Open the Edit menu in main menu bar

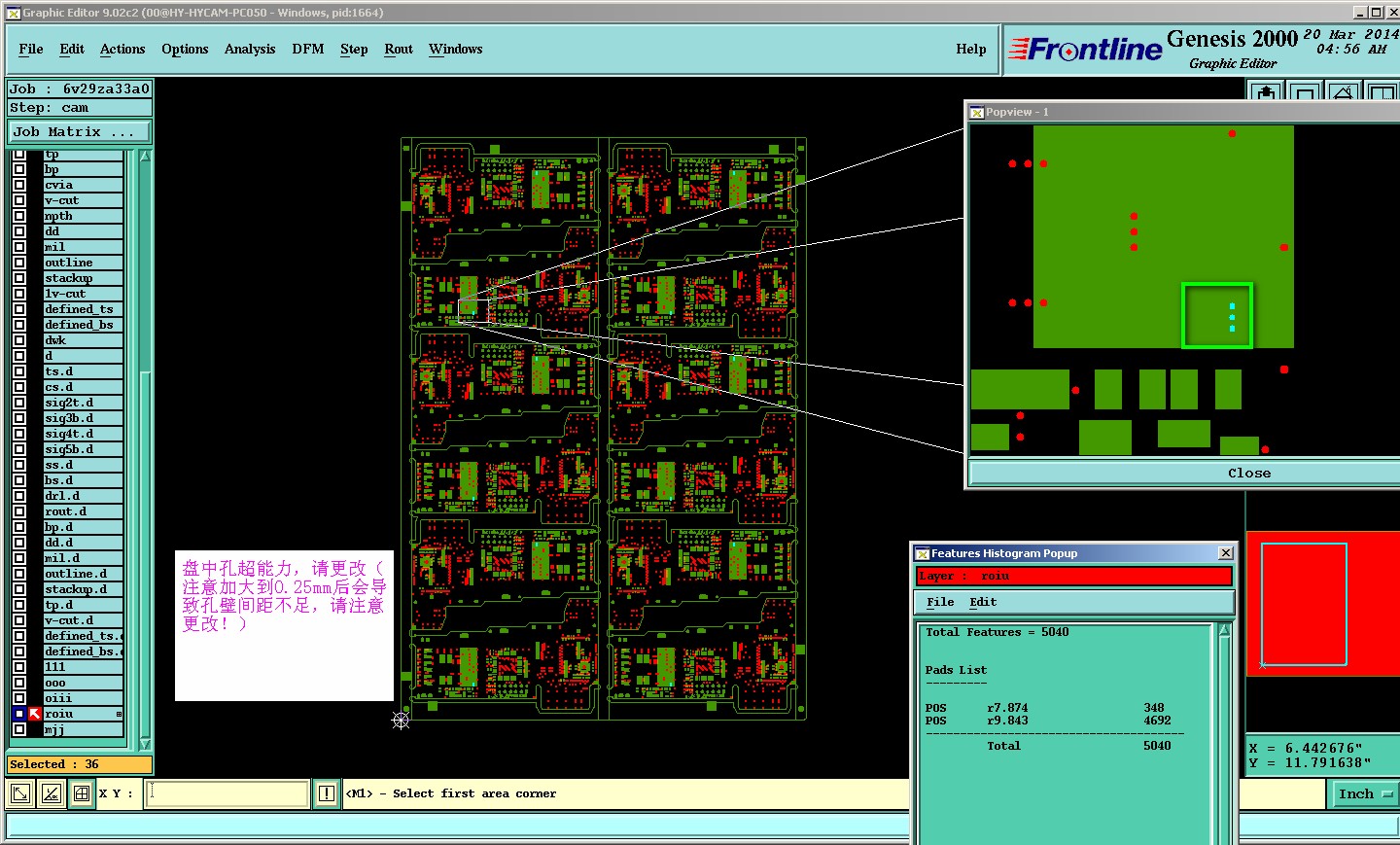72,50
